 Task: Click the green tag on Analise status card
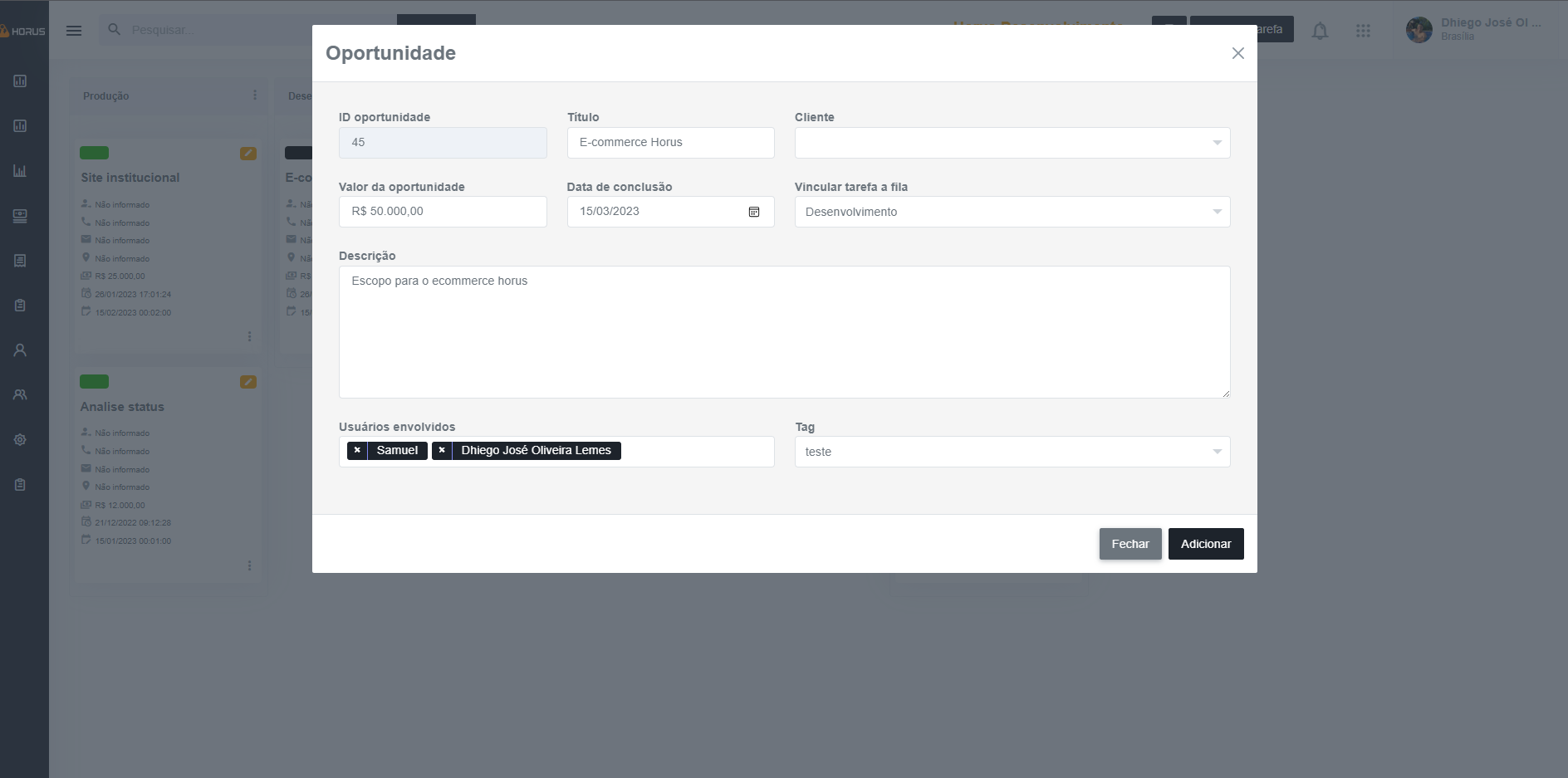tap(94, 382)
